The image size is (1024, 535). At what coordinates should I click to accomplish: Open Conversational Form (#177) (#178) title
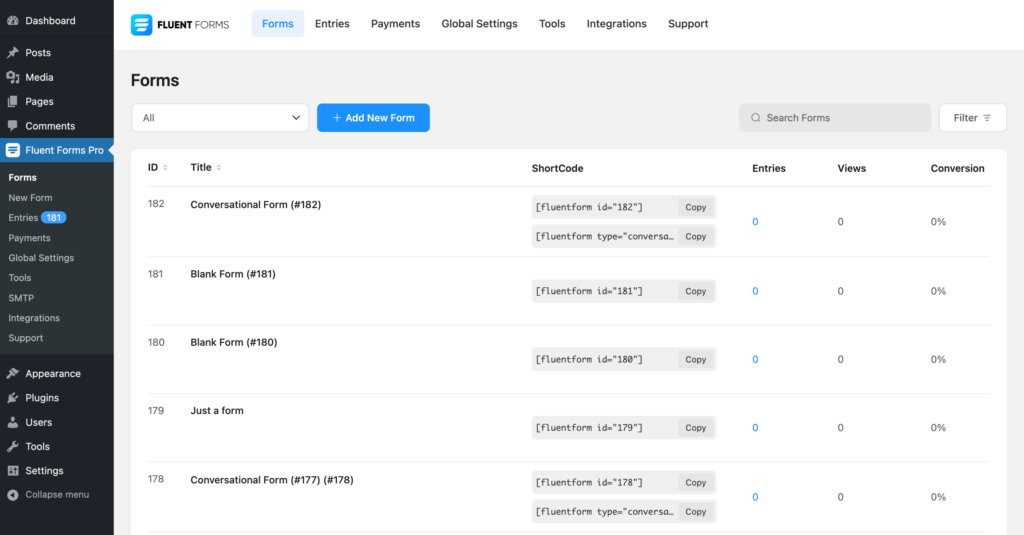(x=272, y=479)
